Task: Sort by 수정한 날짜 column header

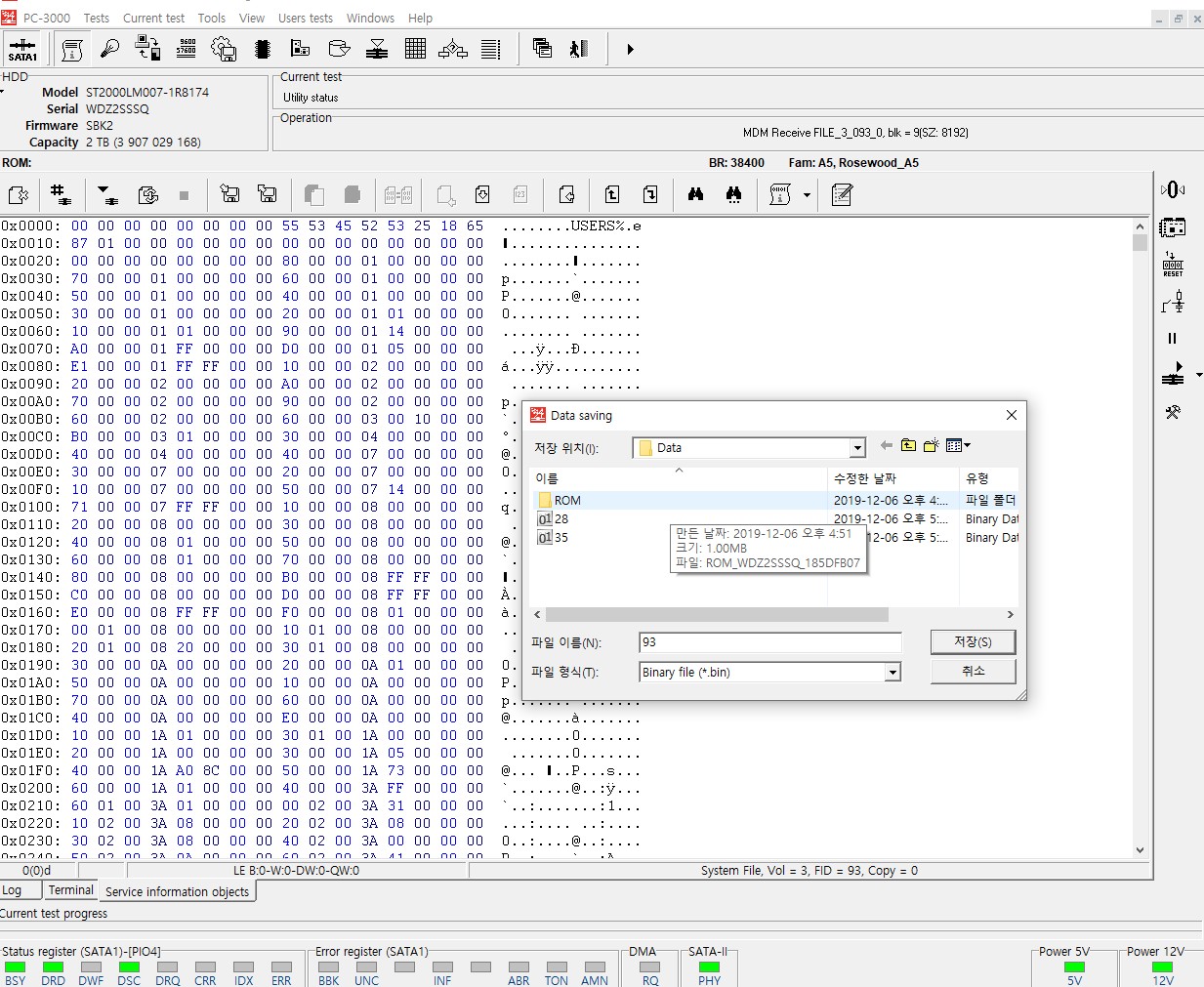Action: (x=894, y=478)
